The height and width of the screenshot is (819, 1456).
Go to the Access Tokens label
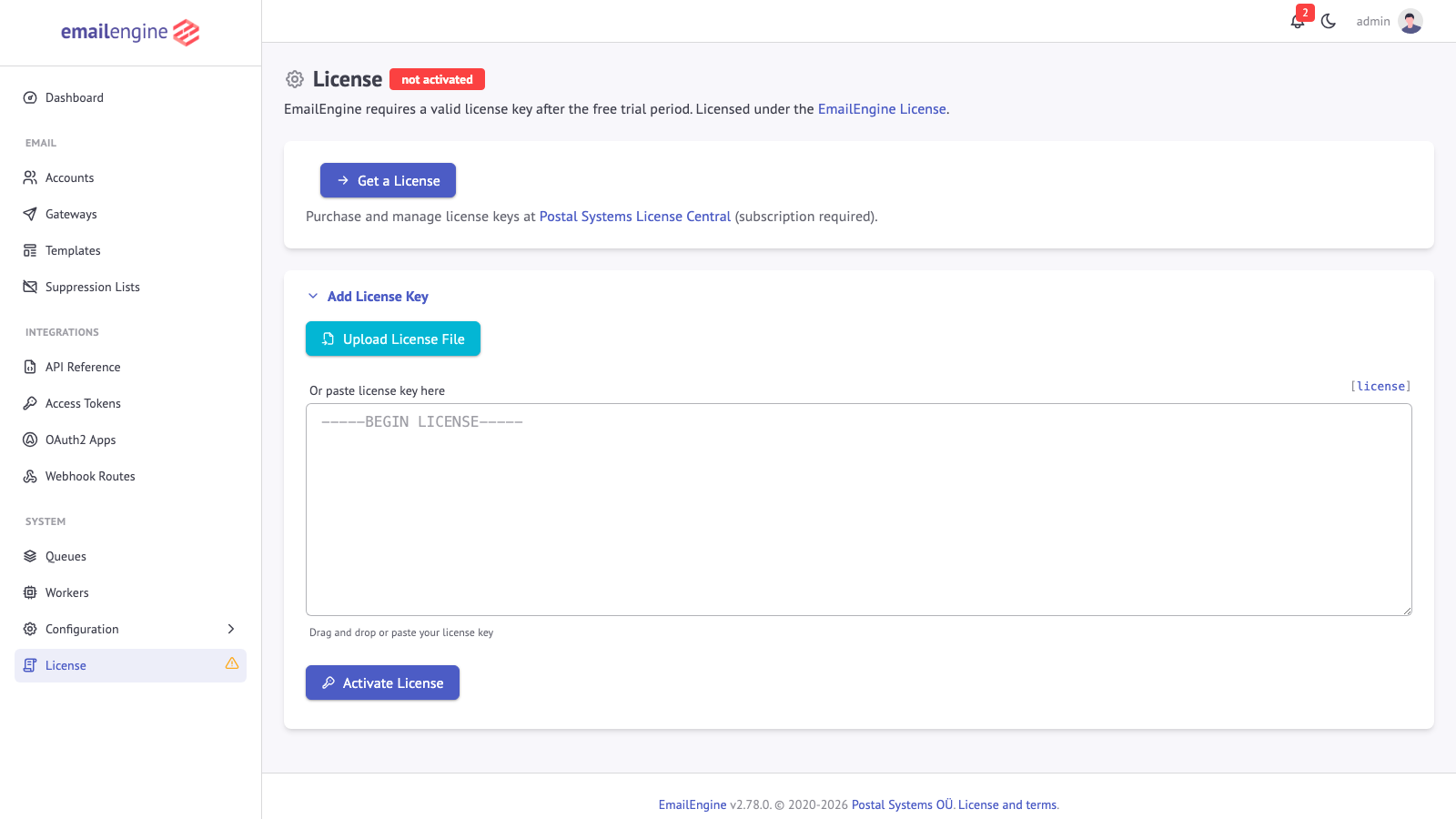[83, 403]
